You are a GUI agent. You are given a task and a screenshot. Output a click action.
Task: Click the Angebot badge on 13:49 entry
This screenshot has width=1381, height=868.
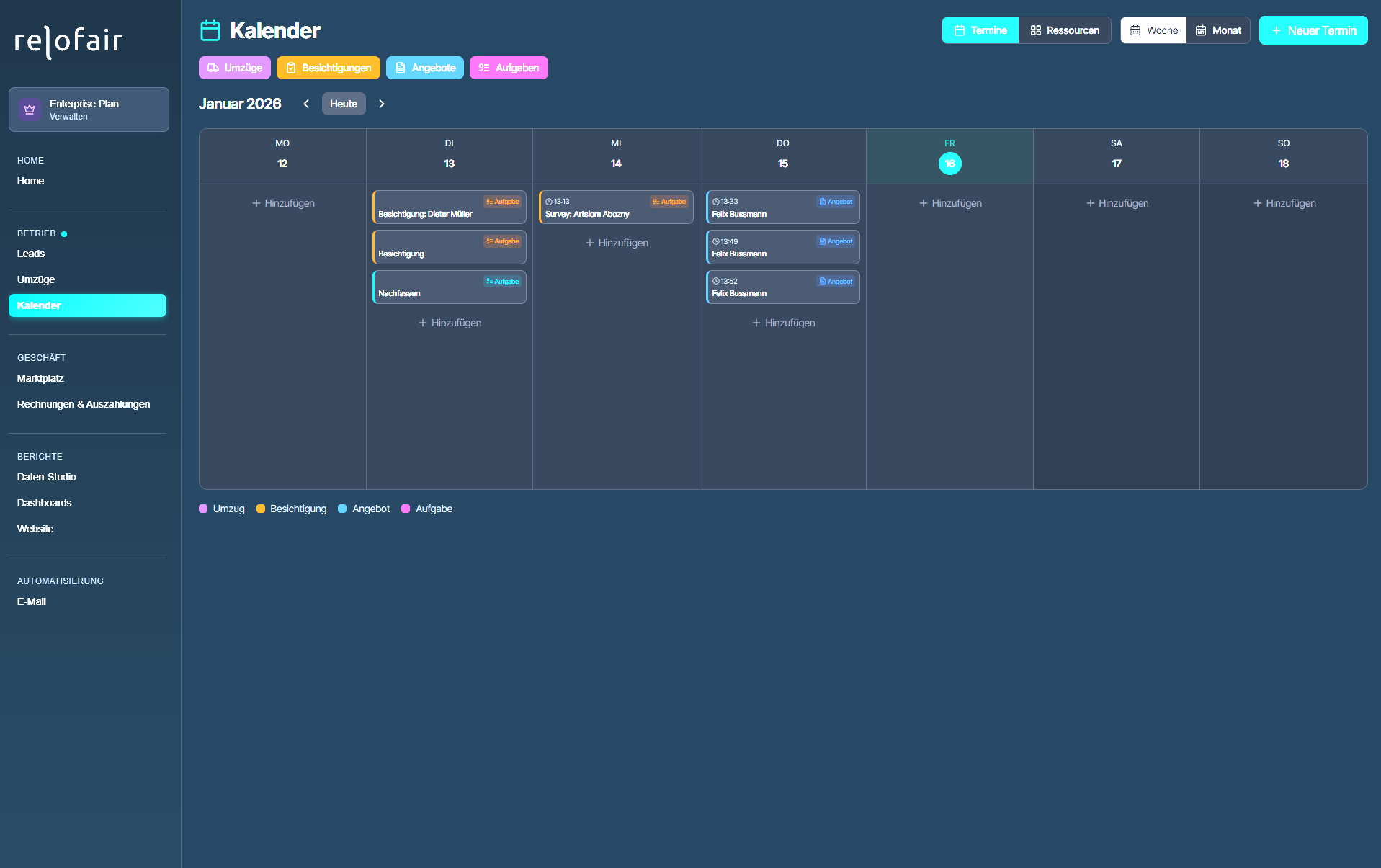click(836, 241)
